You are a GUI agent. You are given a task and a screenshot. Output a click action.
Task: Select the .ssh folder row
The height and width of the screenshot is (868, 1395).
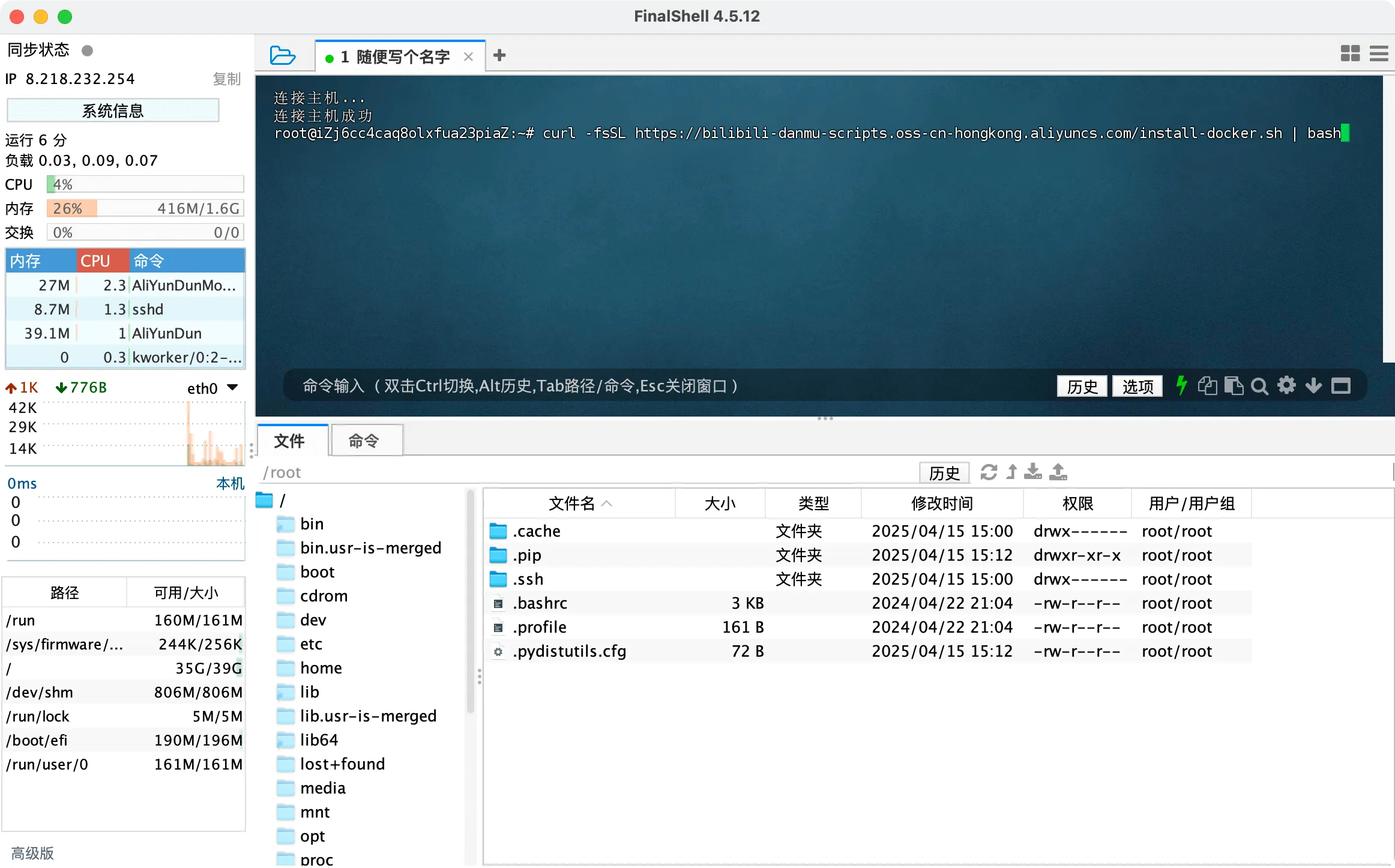click(x=867, y=579)
